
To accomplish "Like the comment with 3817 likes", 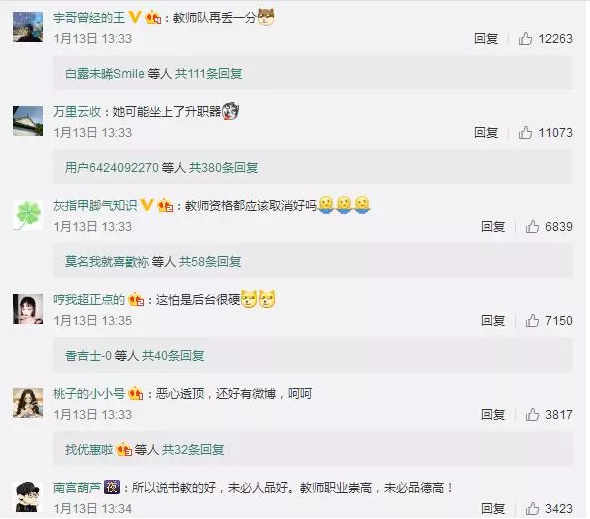I will (x=532, y=415).
